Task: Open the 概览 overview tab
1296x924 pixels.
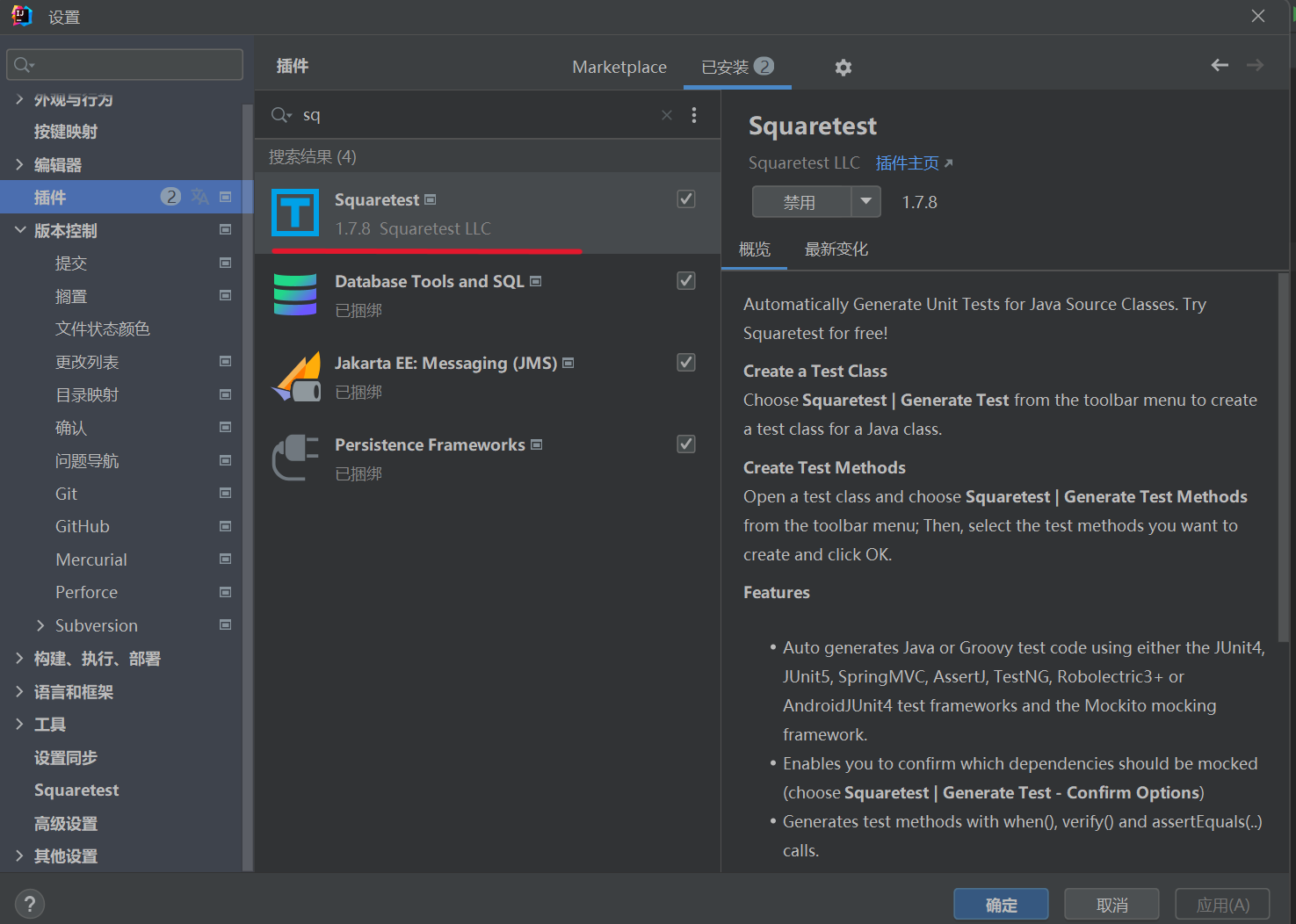Action: pyautogui.click(x=755, y=249)
